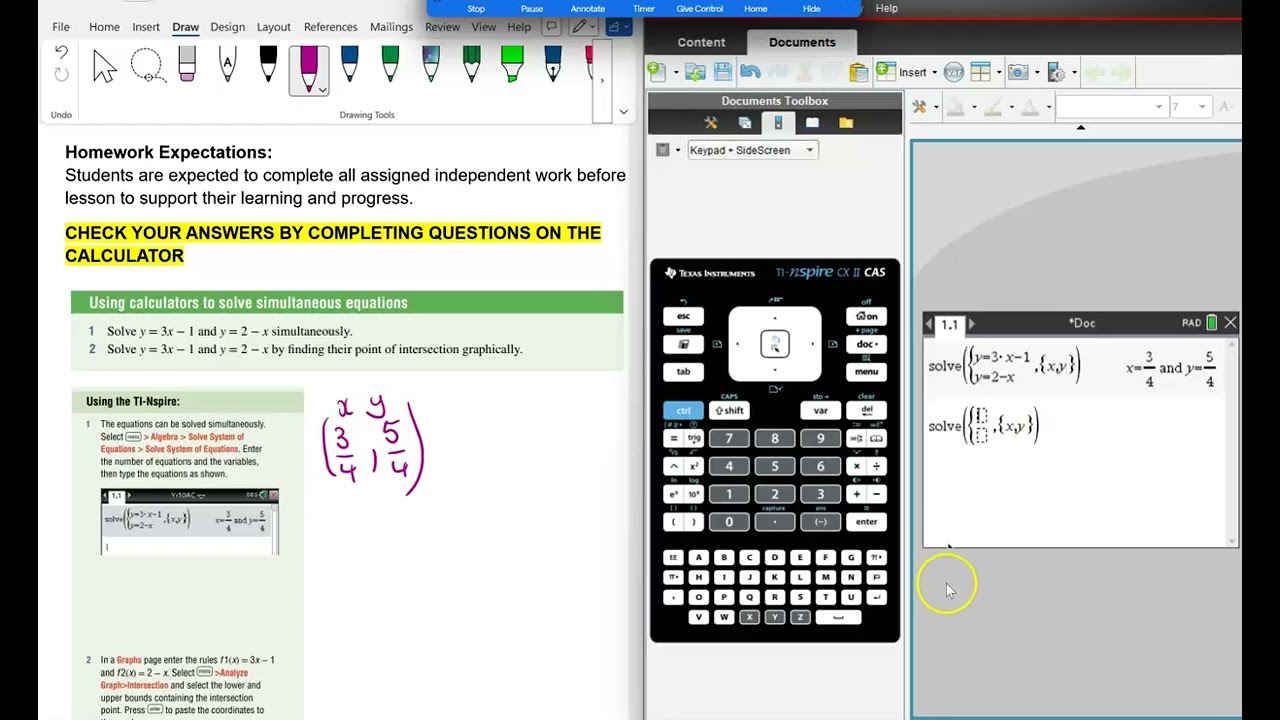Click the Paste clipboard icon in TI-Nspire

(857, 72)
